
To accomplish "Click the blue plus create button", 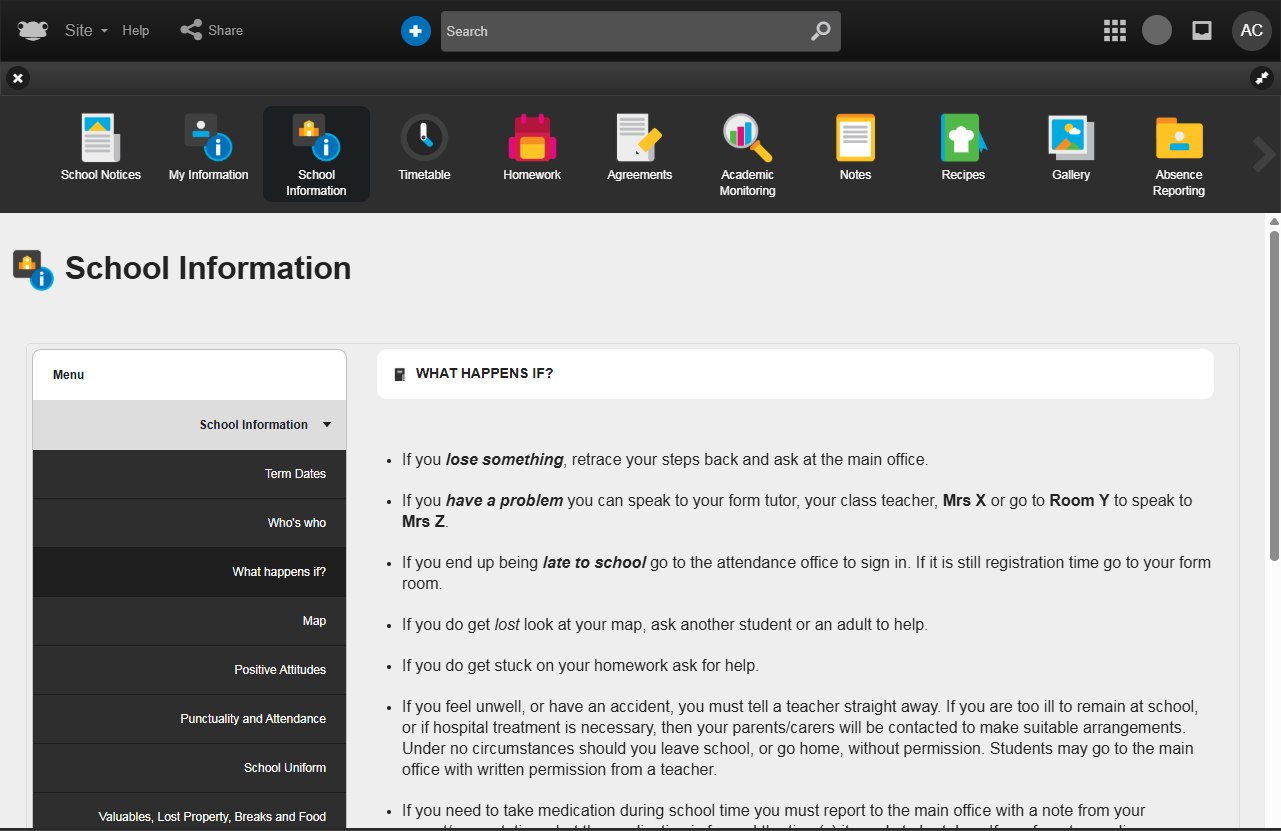I will click(x=415, y=31).
